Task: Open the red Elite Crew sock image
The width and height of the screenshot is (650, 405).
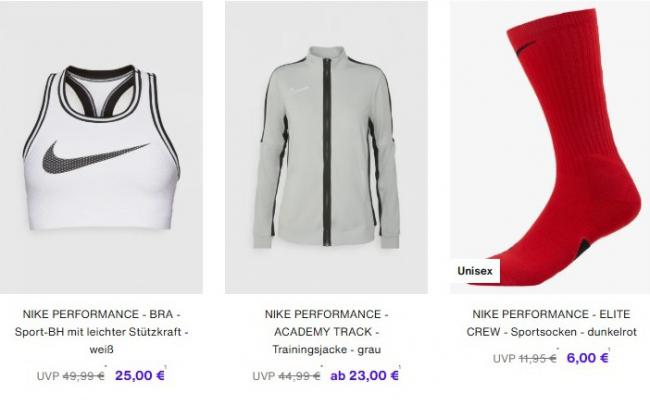Action: tap(550, 147)
